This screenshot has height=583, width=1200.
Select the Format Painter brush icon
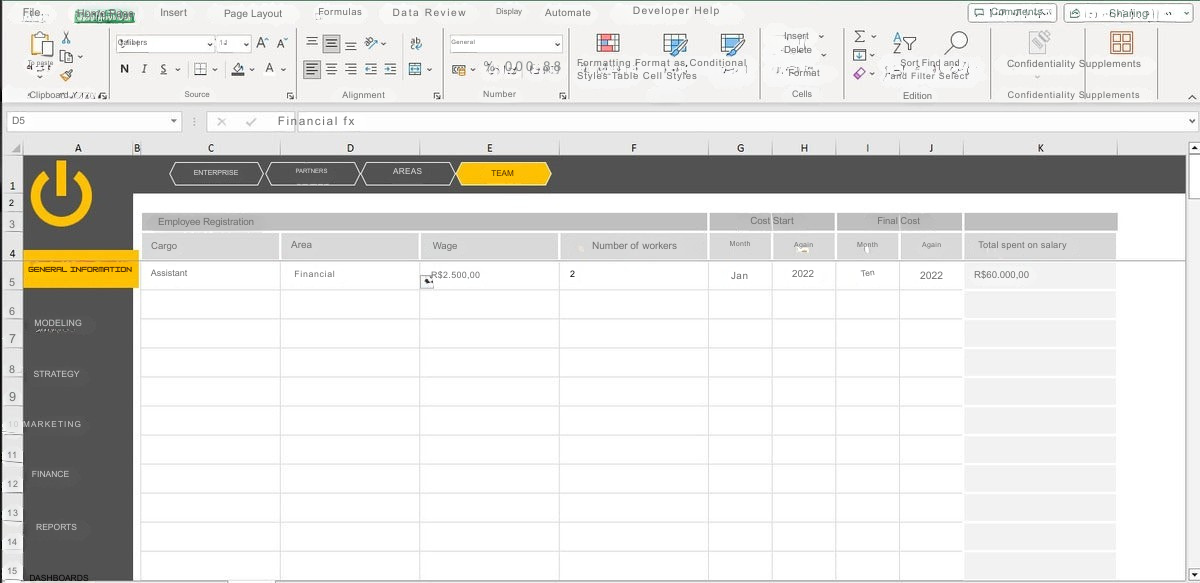coord(66,75)
